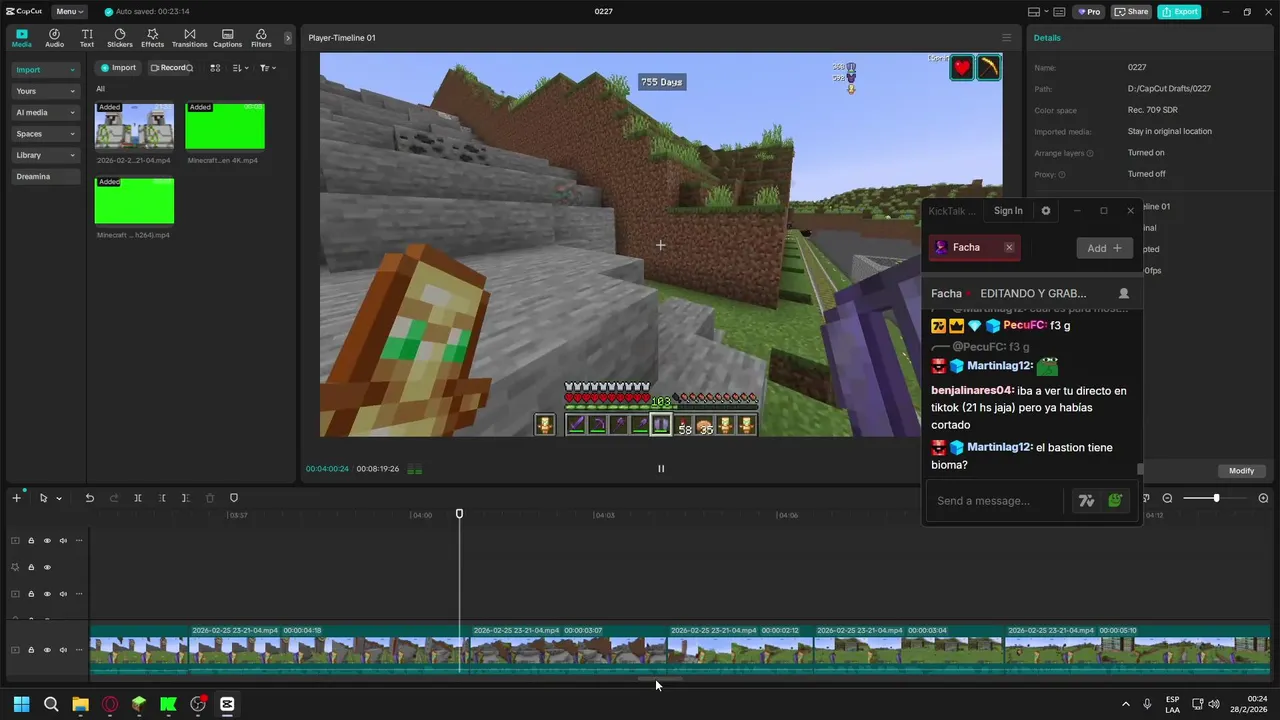1280x720 pixels.
Task: Open the media sort dropdown
Action: click(x=240, y=68)
